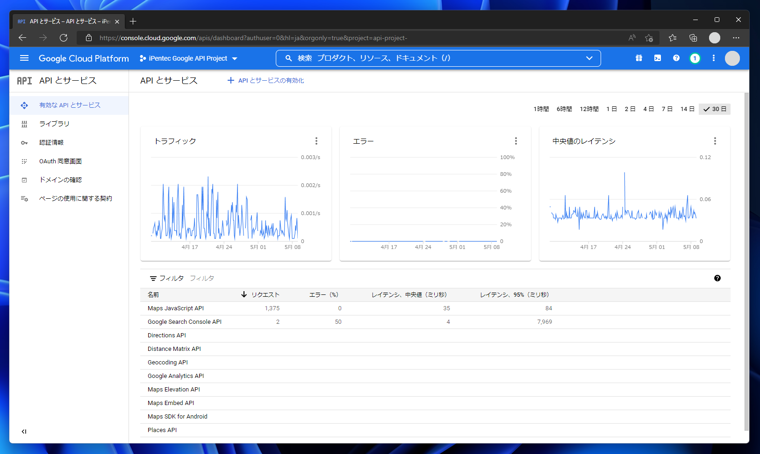
Task: Select the 4日 time range
Action: 649,109
